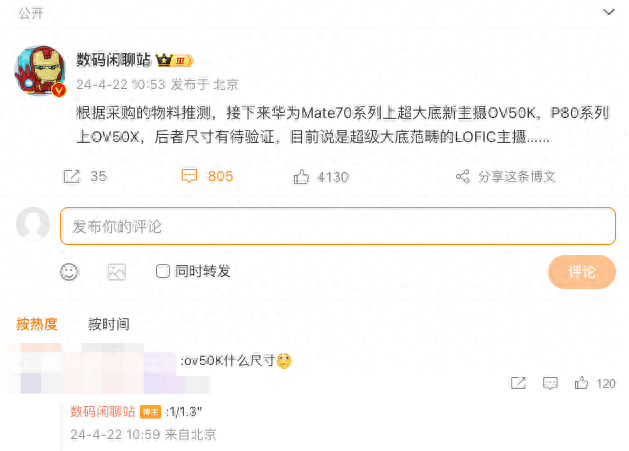Click the 分享这条博文 link
629x451 pixels.
click(517, 177)
